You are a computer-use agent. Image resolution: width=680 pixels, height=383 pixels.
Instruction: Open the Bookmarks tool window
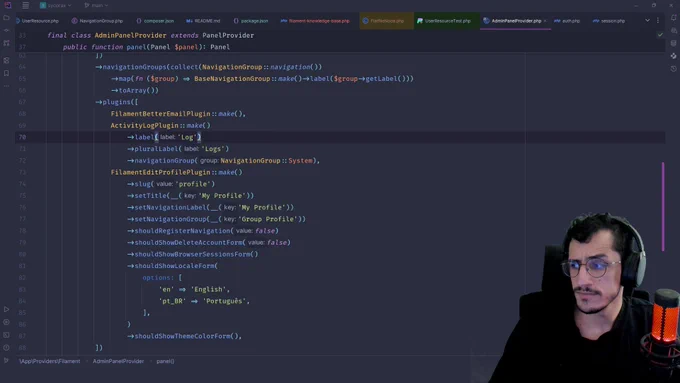click(x=6, y=73)
